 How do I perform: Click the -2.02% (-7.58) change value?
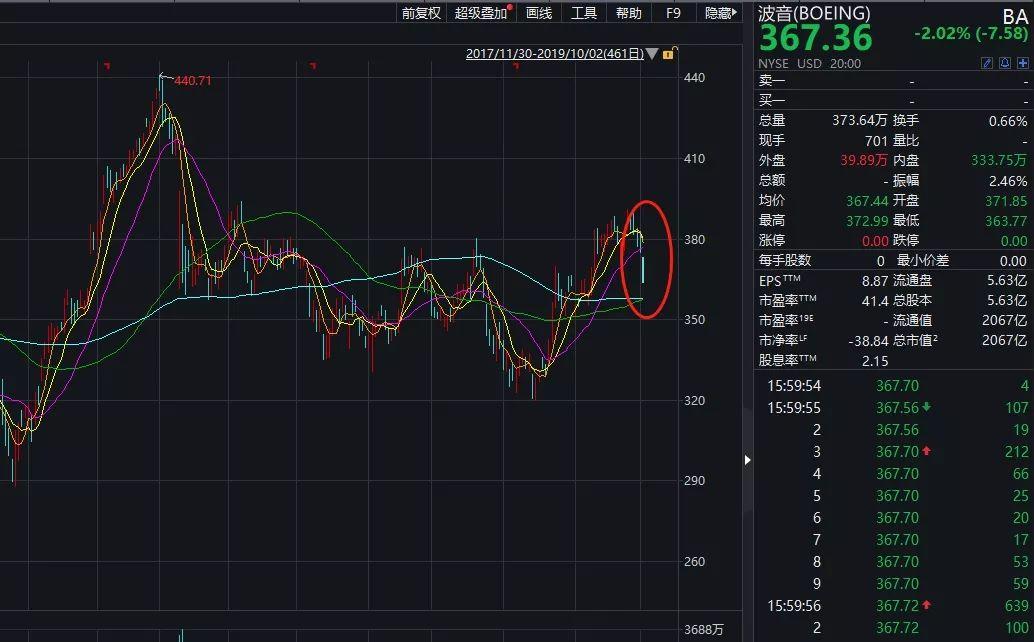(971, 34)
